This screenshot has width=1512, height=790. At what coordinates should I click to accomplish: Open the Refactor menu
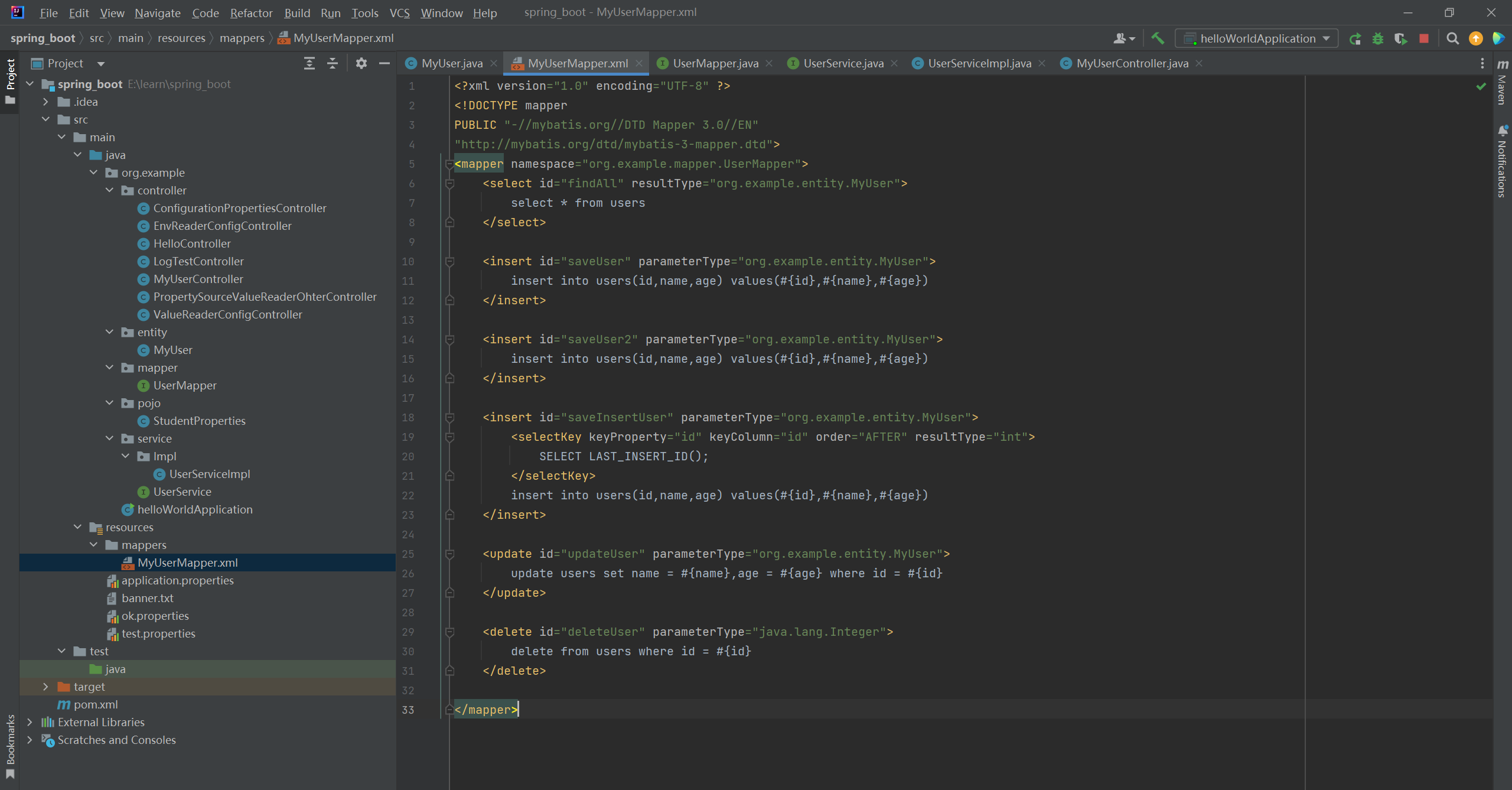click(251, 12)
